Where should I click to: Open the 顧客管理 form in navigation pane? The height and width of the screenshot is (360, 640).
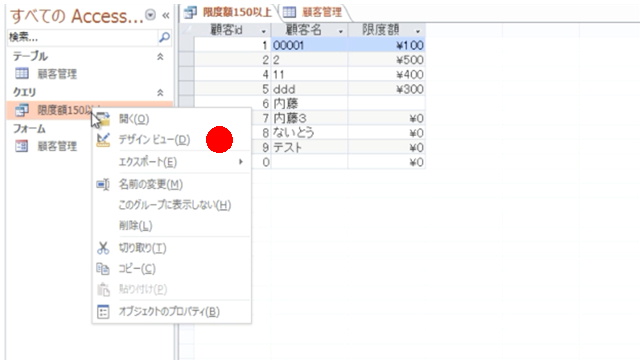(x=57, y=146)
